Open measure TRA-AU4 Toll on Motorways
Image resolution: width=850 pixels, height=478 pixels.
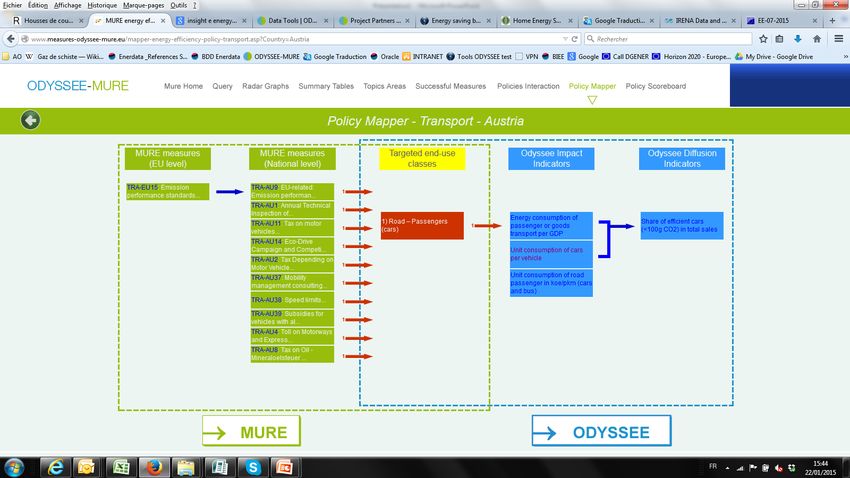[x=292, y=335]
